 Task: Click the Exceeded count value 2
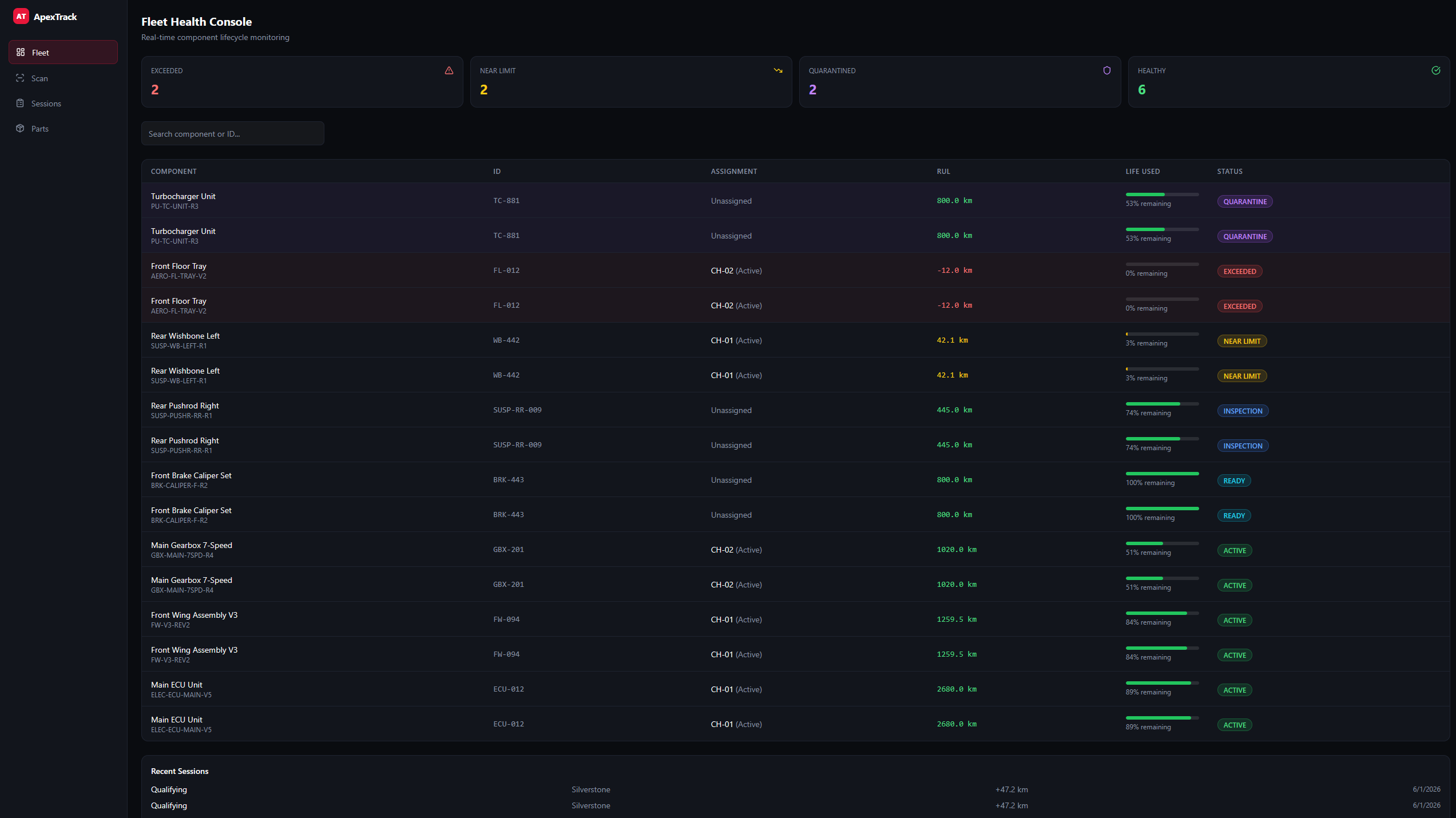[155, 90]
